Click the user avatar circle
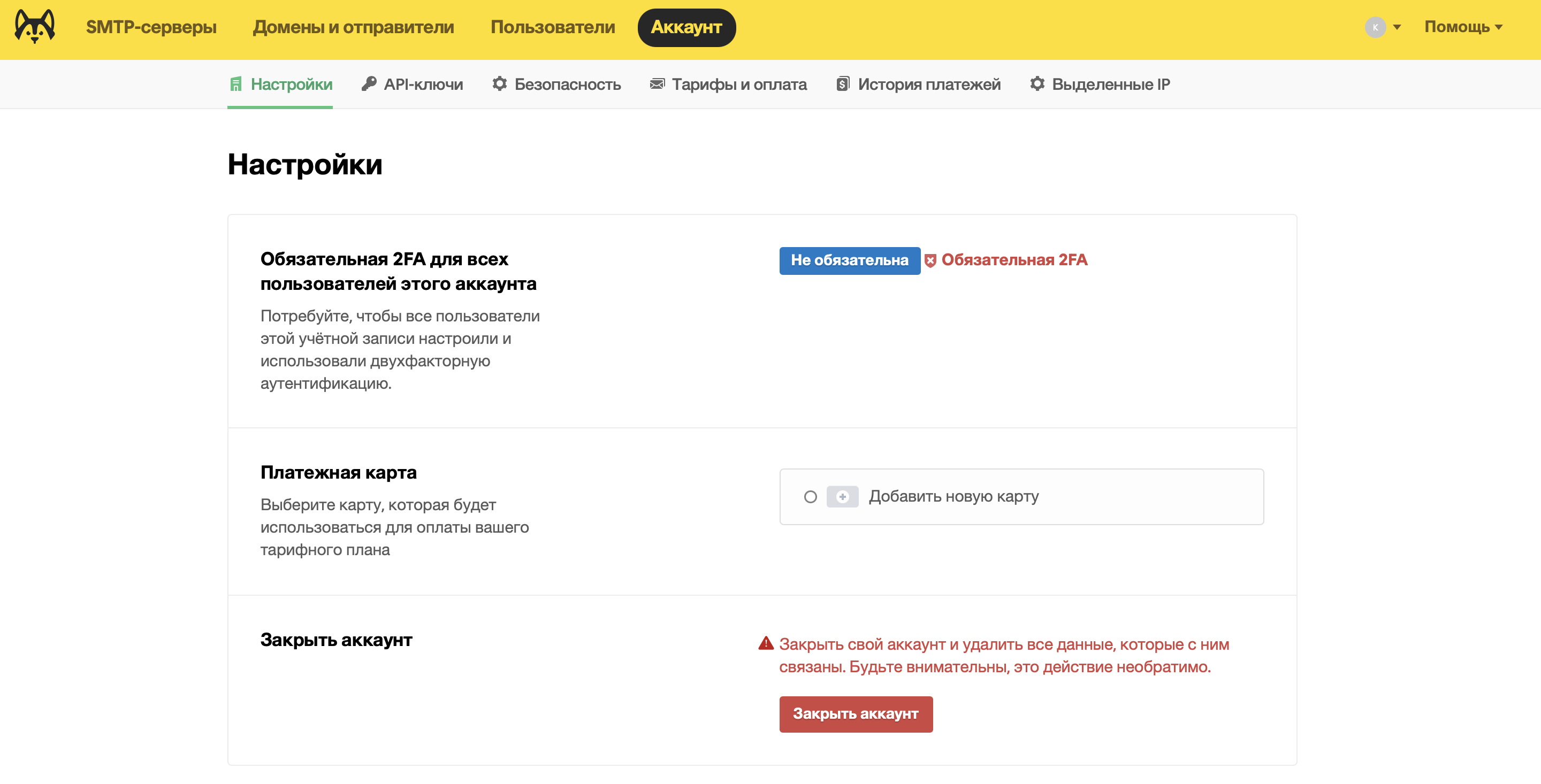1541x784 pixels. [x=1375, y=27]
